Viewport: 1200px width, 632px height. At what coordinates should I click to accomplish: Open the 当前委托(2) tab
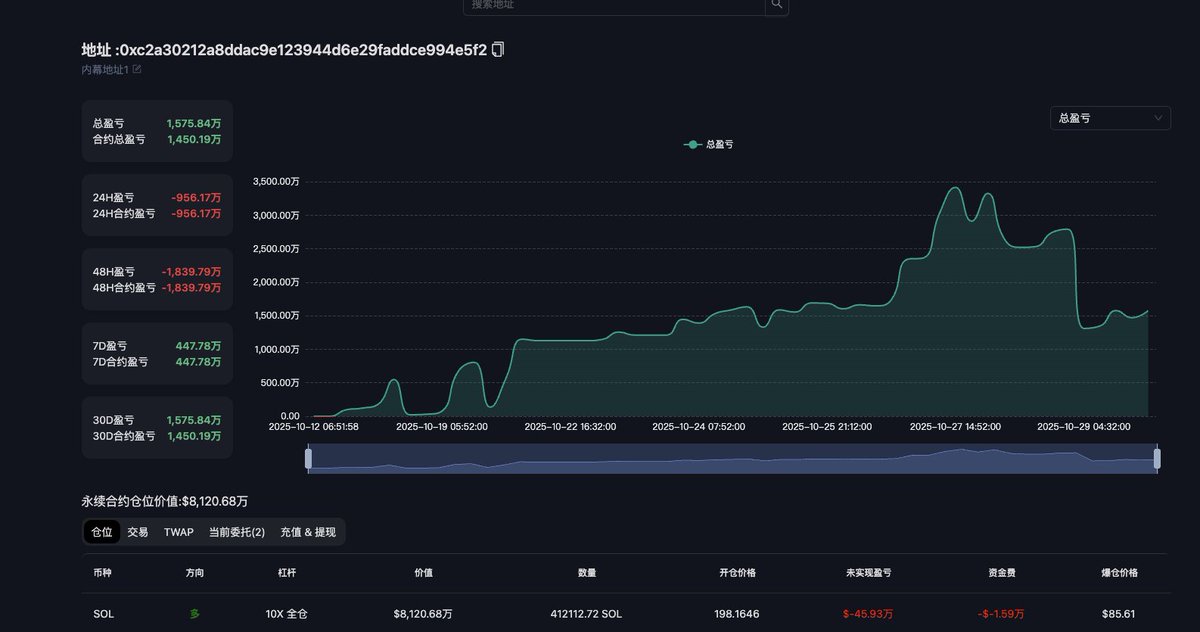237,532
